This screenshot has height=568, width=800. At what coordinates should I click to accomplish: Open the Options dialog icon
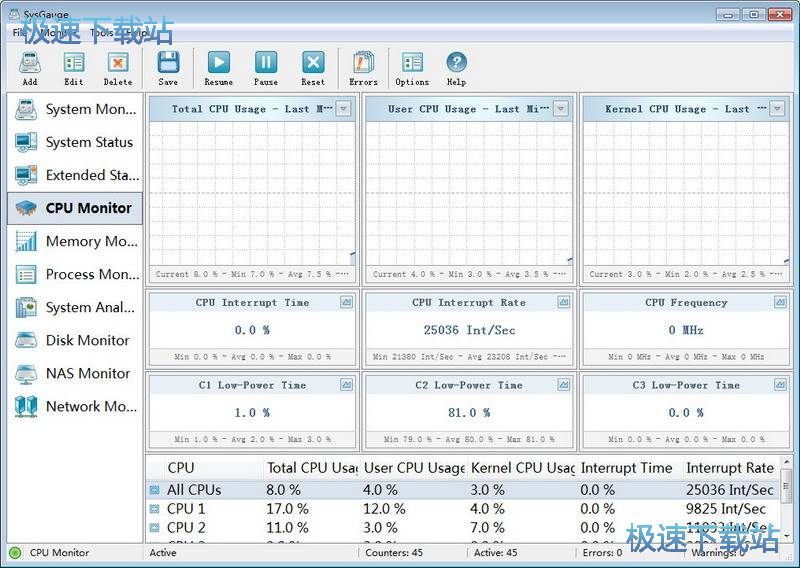pyautogui.click(x=412, y=64)
